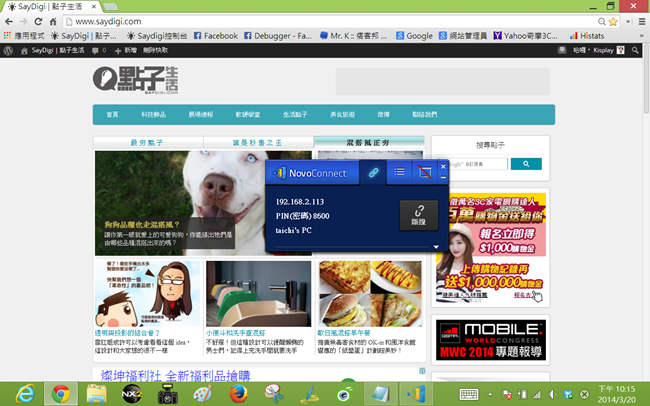Open the NovoConnect connection (link) tab
Viewport: 650px width, 406px height.
373,172
